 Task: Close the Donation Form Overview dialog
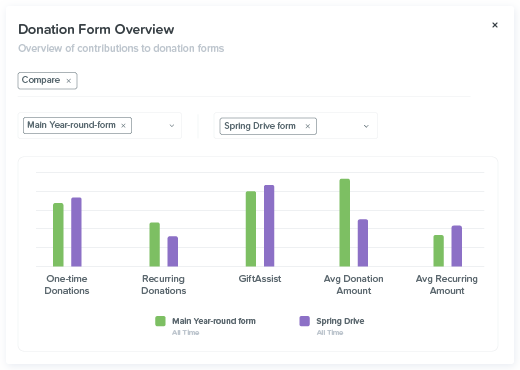(x=495, y=25)
